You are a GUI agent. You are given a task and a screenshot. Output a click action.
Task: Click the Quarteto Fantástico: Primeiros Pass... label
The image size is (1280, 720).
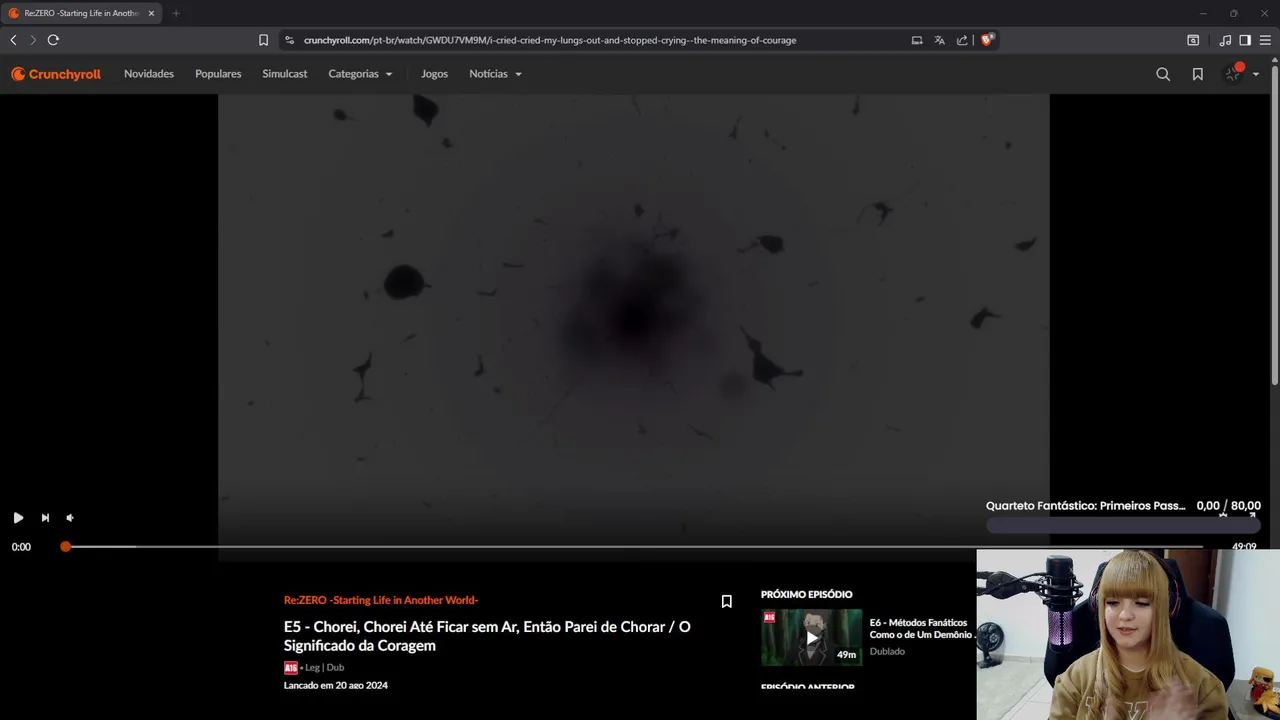coord(1085,506)
